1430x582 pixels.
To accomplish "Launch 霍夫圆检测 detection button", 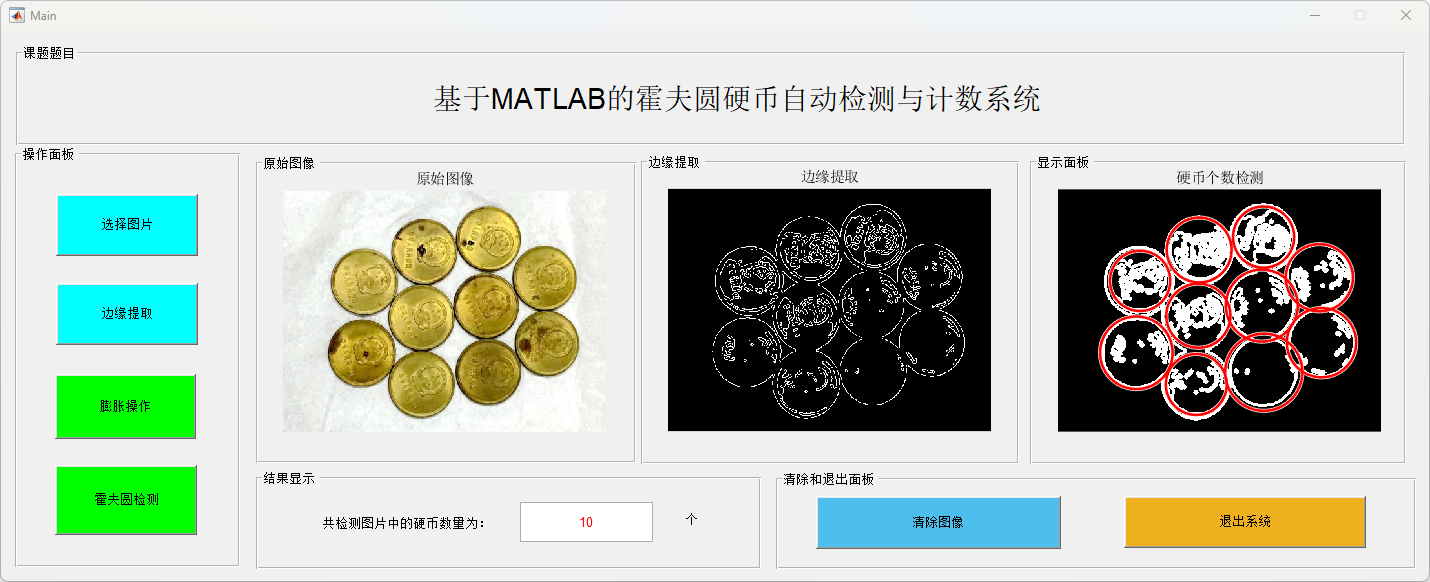I will coord(126,499).
